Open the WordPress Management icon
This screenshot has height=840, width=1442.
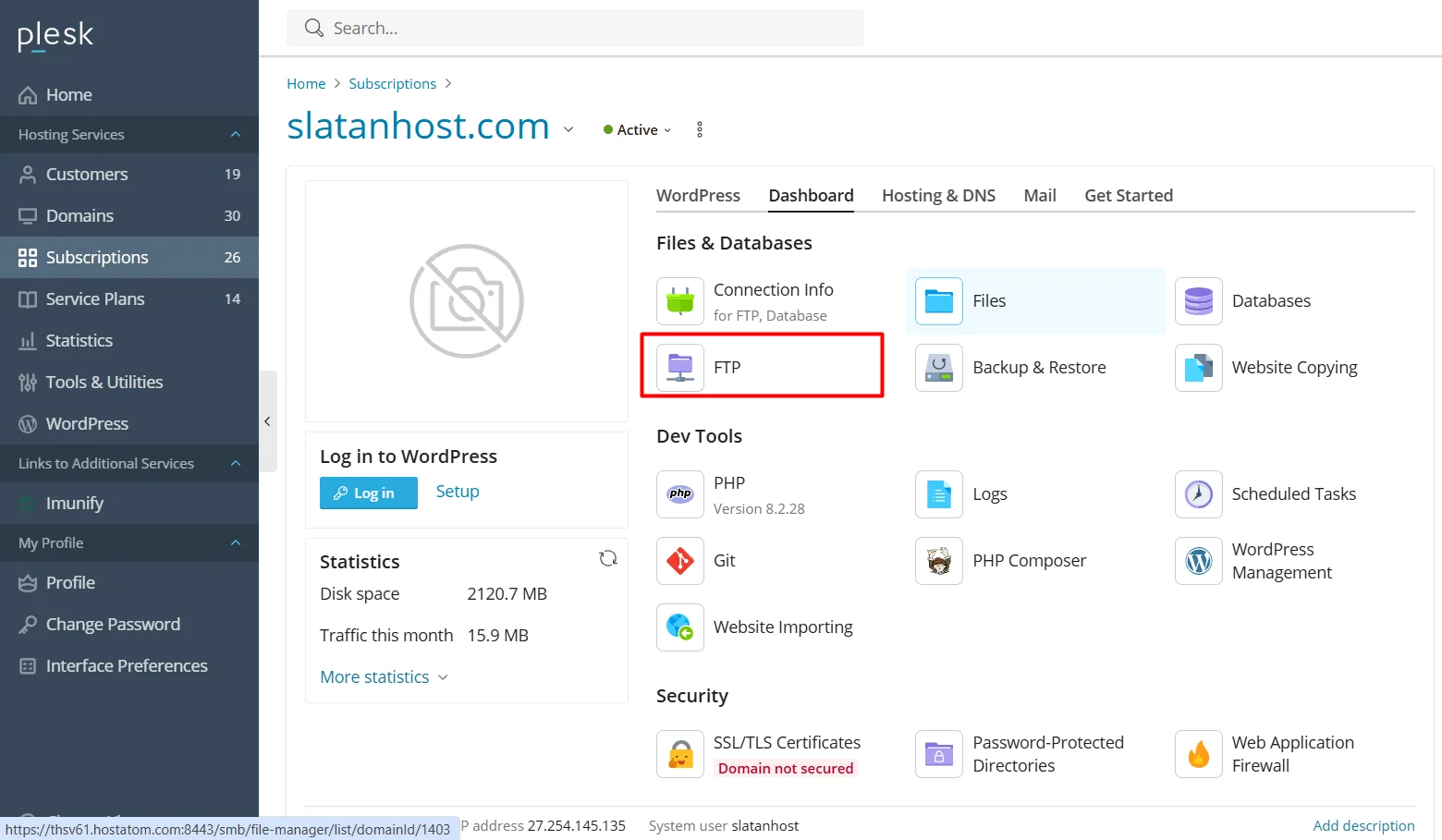tap(1199, 561)
